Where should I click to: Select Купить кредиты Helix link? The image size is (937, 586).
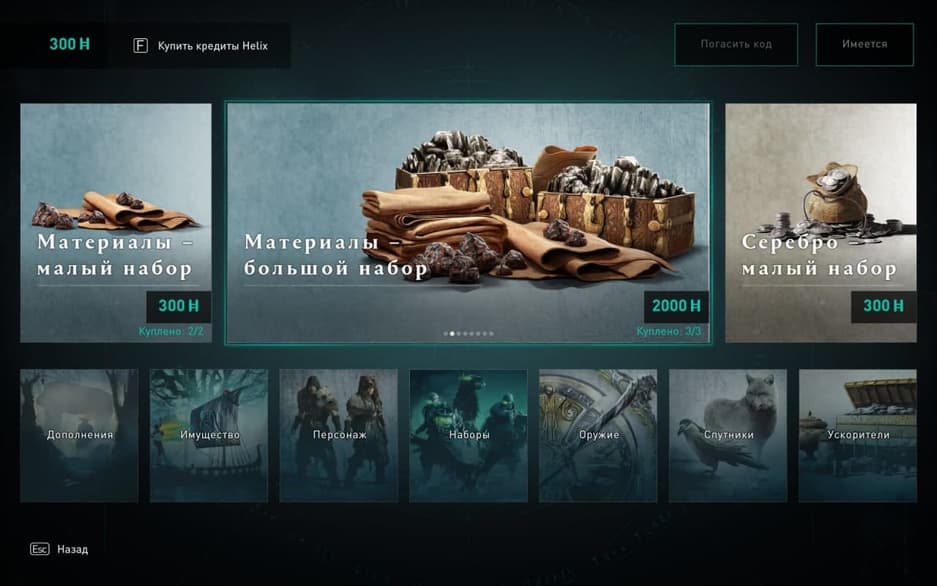coord(213,46)
